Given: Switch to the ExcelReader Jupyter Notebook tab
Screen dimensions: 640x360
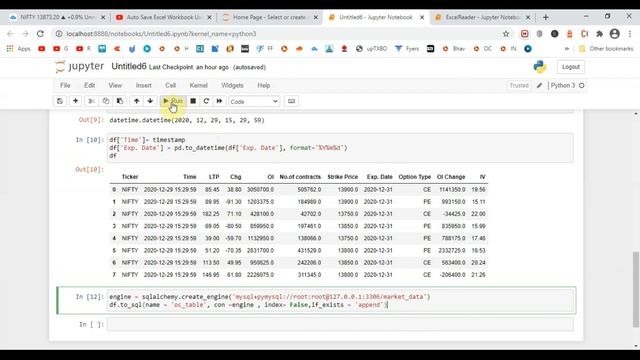Looking at the screenshot, I should click(x=482, y=18).
